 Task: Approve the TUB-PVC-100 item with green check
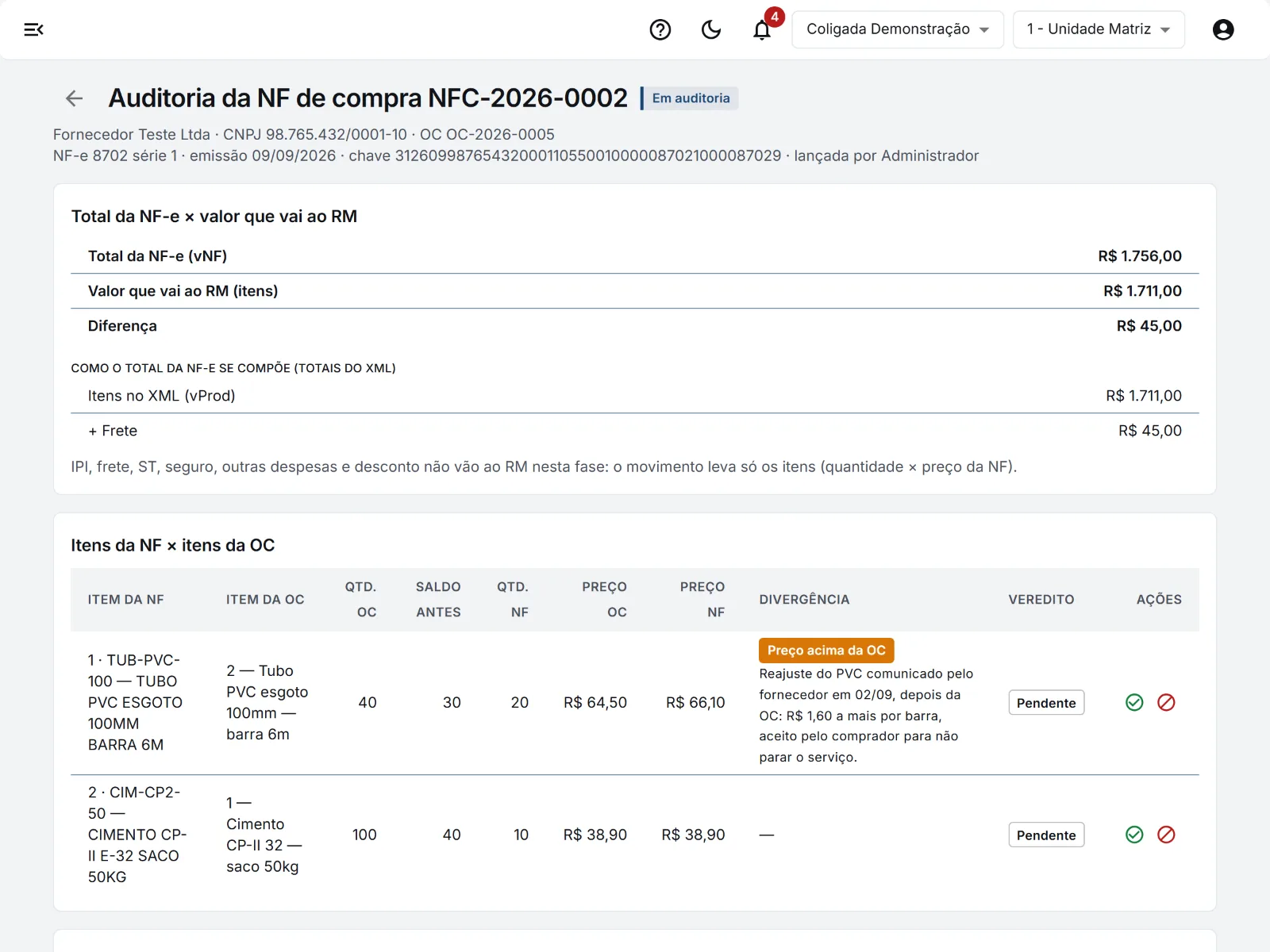pos(1134,702)
